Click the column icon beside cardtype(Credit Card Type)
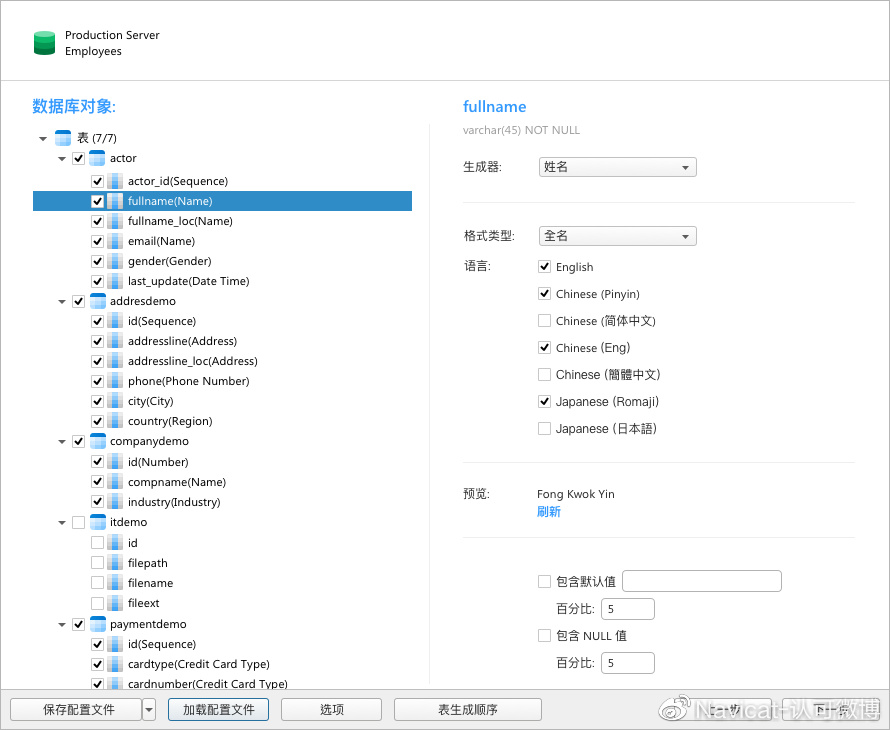Image resolution: width=890 pixels, height=730 pixels. click(x=115, y=664)
